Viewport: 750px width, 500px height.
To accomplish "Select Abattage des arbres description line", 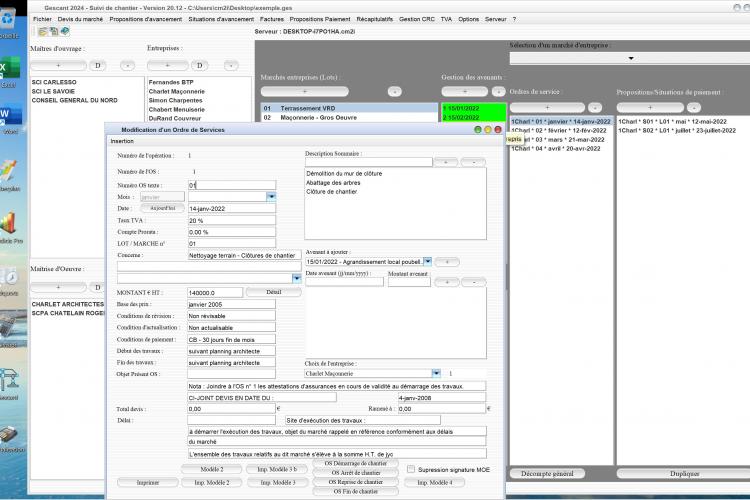I will click(333, 183).
